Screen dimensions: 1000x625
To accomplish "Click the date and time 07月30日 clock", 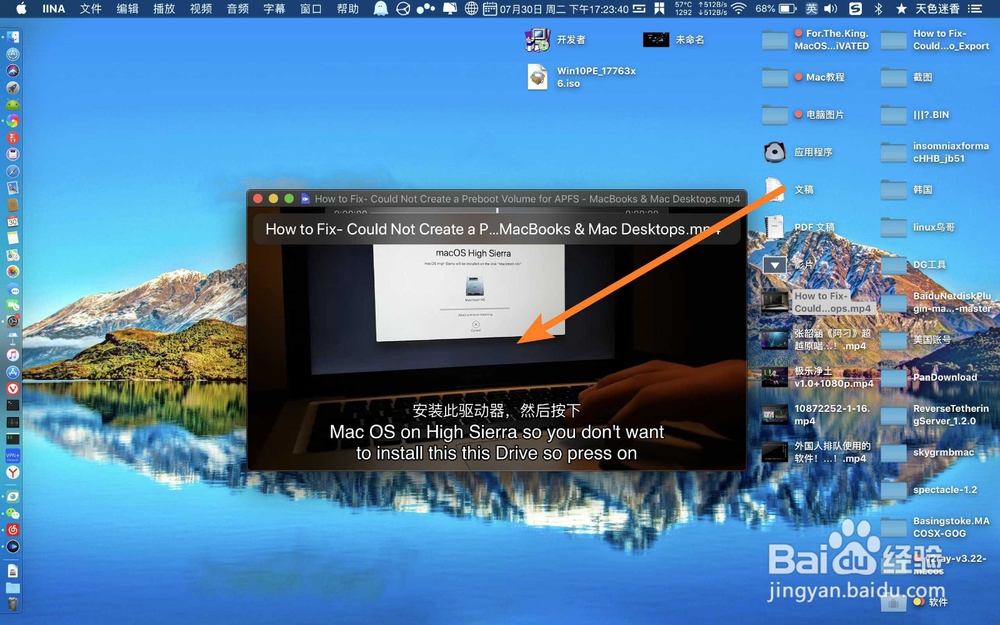I will (x=564, y=8).
